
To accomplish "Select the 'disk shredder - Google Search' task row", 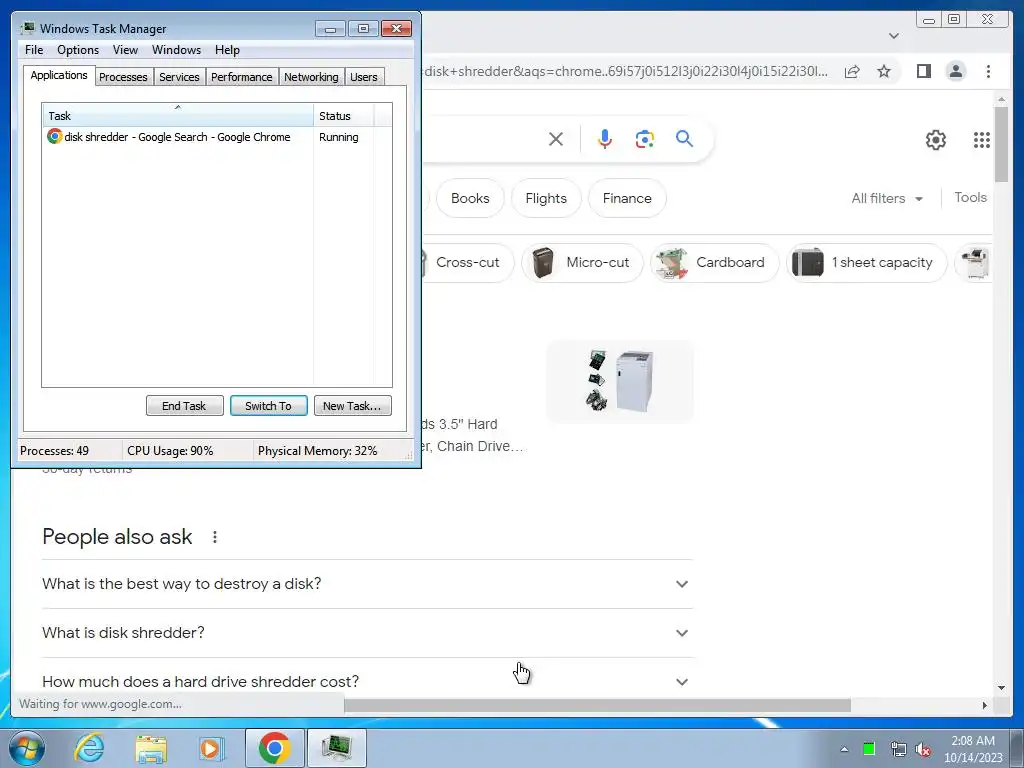I will tap(217, 137).
